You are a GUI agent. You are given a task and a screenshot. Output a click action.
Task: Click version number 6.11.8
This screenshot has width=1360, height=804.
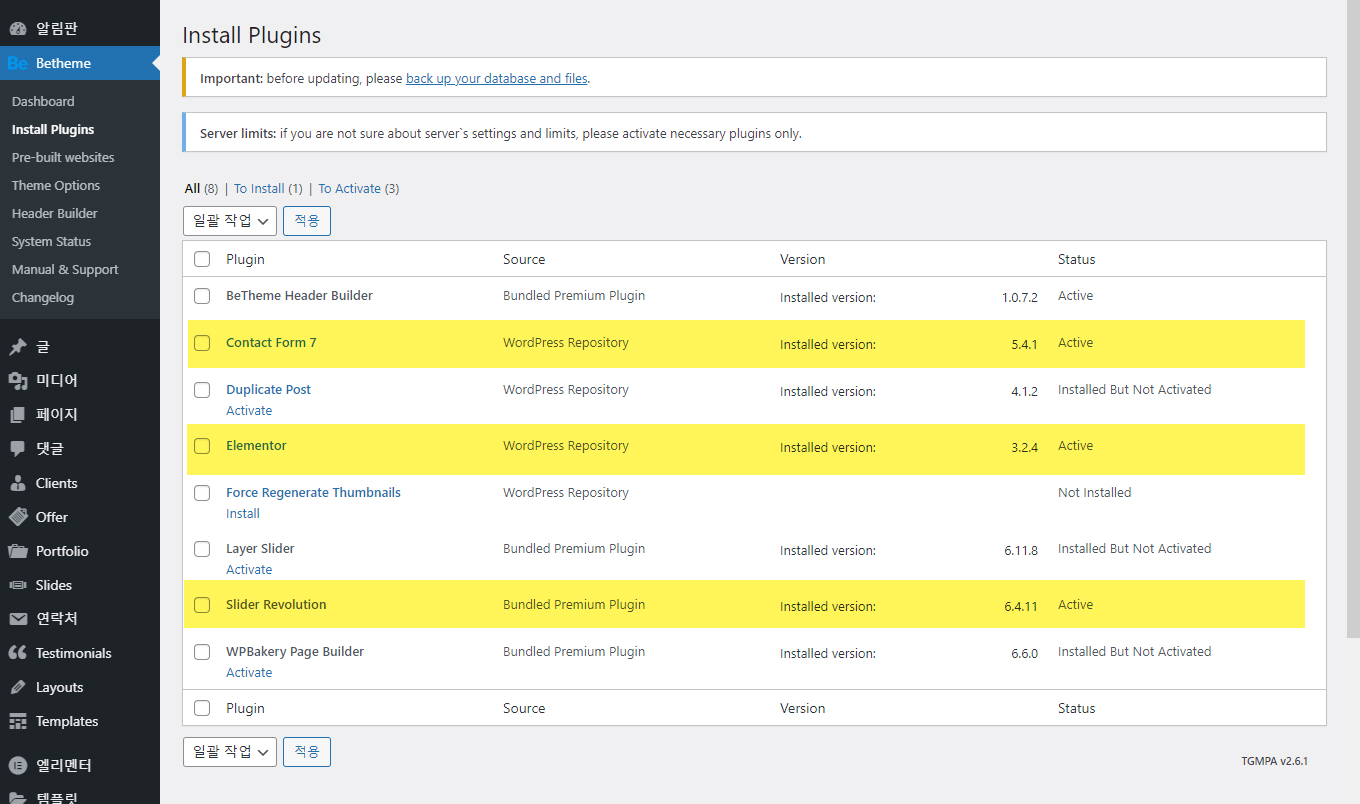pyautogui.click(x=1021, y=551)
